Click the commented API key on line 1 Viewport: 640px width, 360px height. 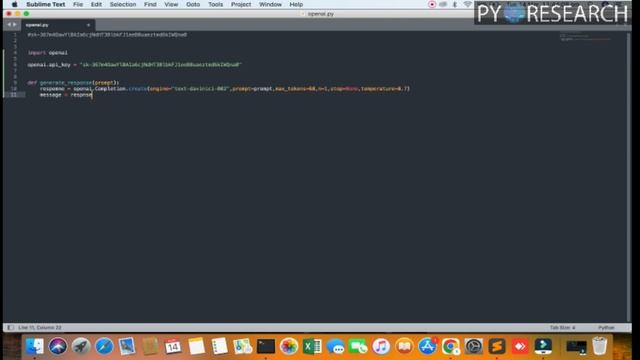click(x=107, y=35)
